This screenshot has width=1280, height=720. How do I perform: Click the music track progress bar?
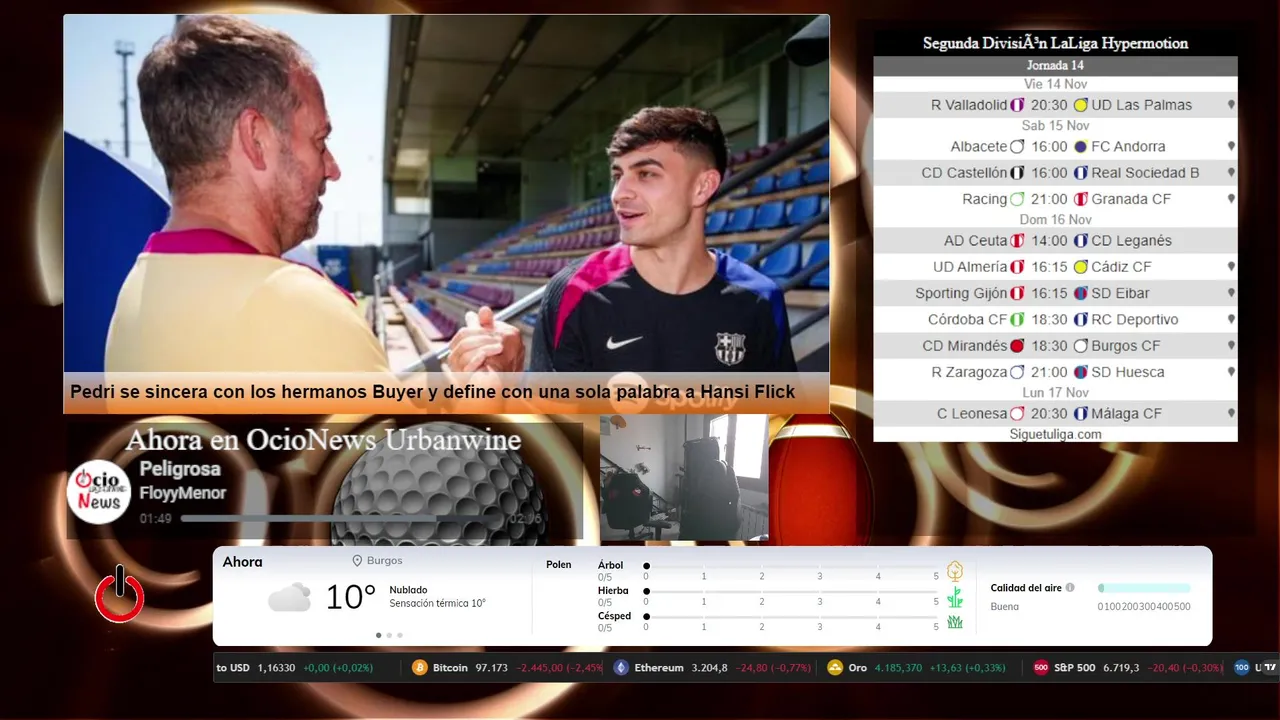click(x=343, y=519)
